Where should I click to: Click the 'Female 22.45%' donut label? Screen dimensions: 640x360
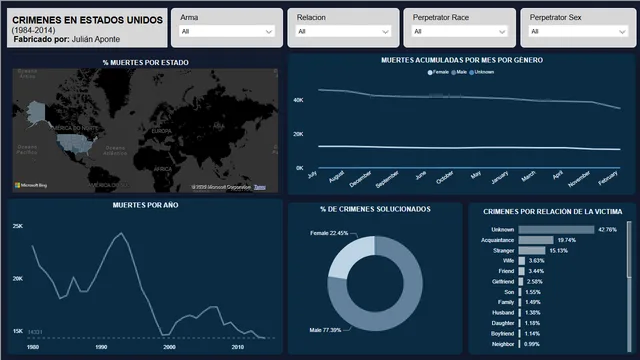pyautogui.click(x=329, y=233)
